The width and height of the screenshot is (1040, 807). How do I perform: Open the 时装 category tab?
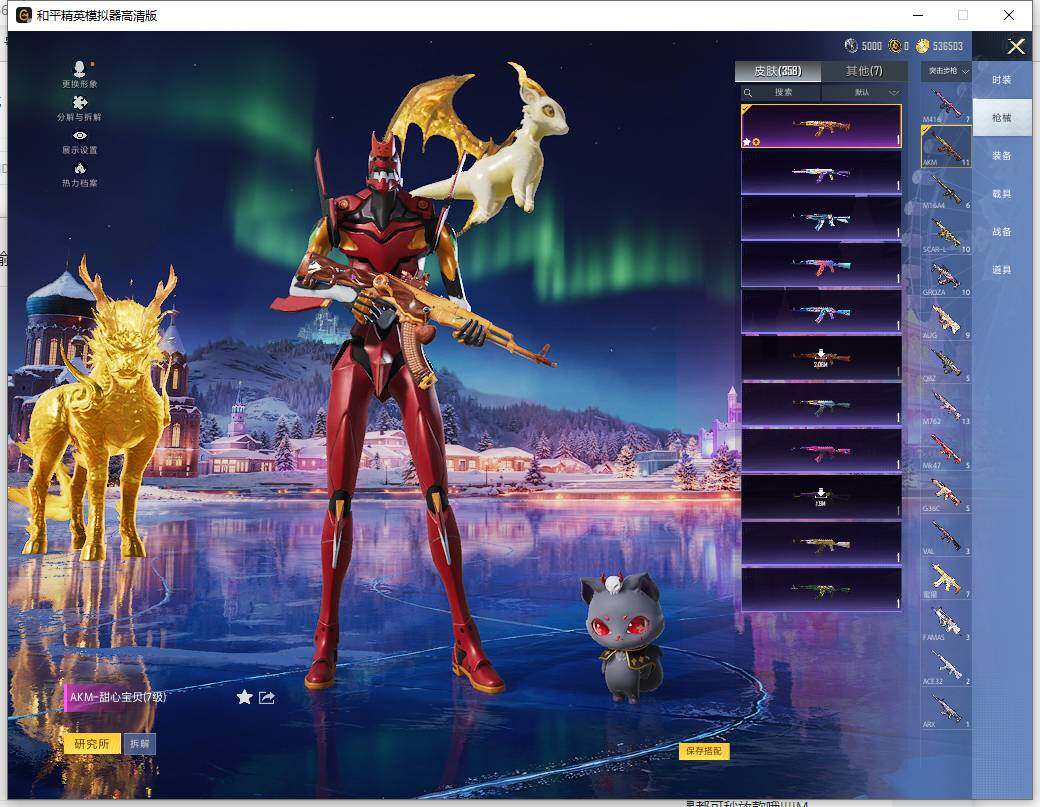coord(1002,80)
